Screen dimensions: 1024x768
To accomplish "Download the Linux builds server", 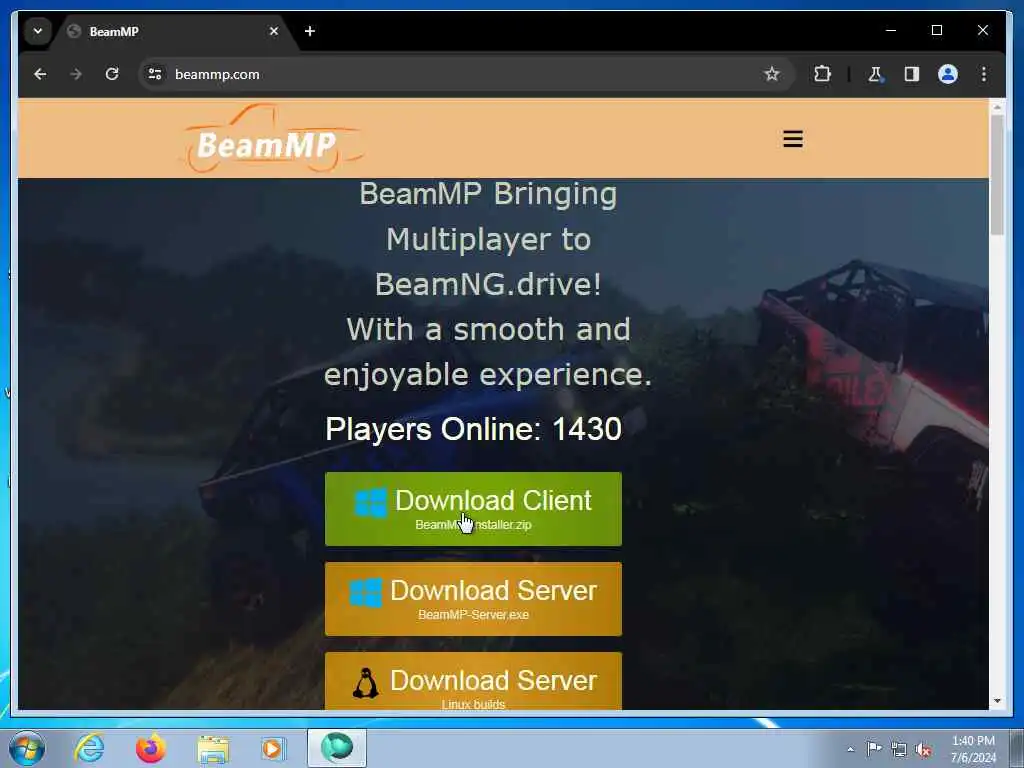I will tap(473, 680).
